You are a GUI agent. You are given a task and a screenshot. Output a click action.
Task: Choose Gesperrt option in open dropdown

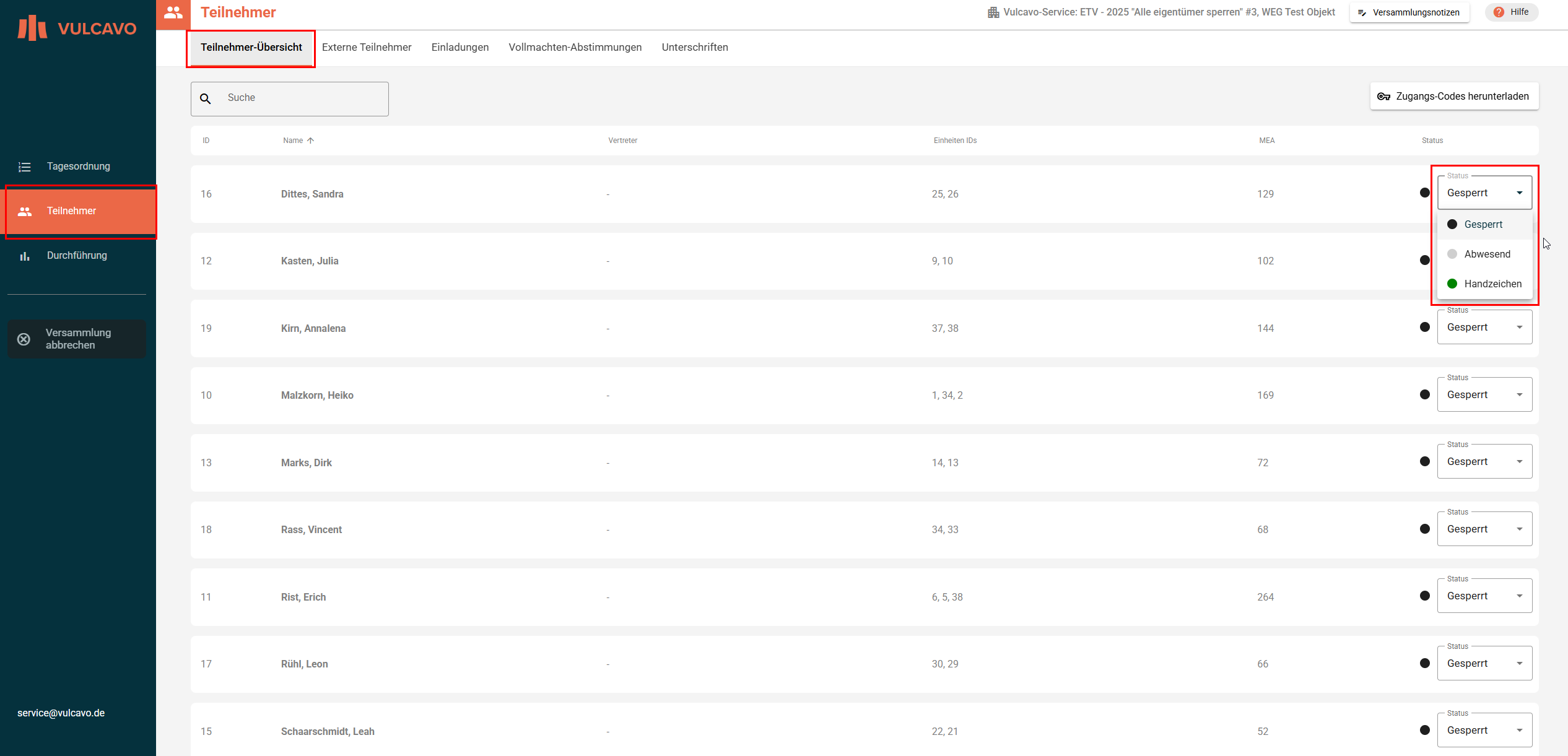click(1484, 225)
